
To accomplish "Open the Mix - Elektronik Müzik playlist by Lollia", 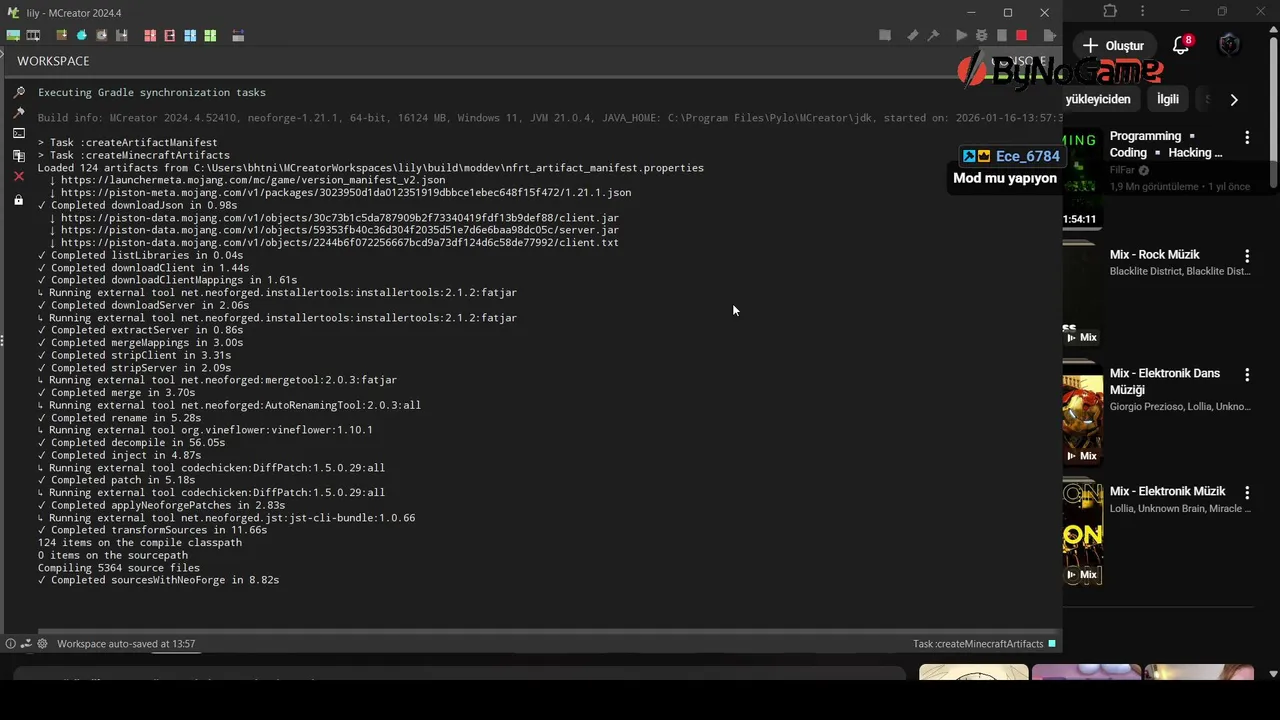I will (1167, 491).
